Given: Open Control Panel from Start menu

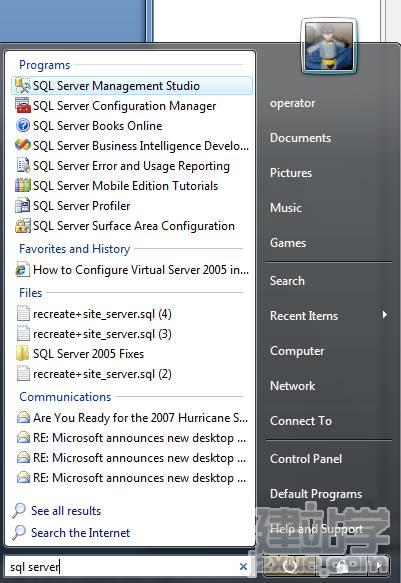Looking at the screenshot, I should (305, 459).
